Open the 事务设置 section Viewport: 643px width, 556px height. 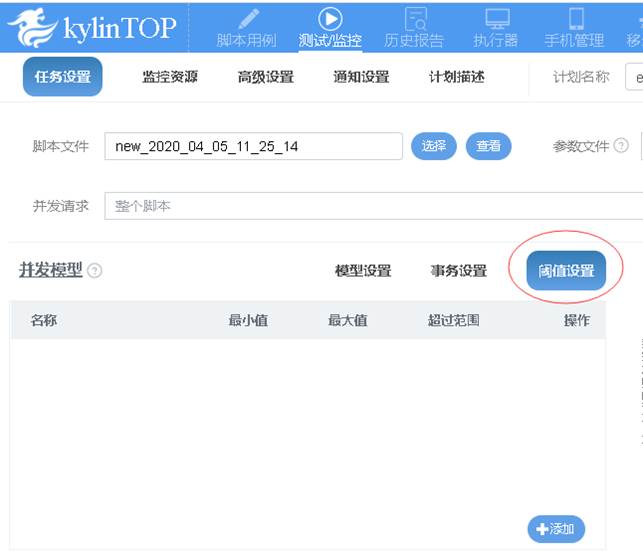pyautogui.click(x=458, y=271)
